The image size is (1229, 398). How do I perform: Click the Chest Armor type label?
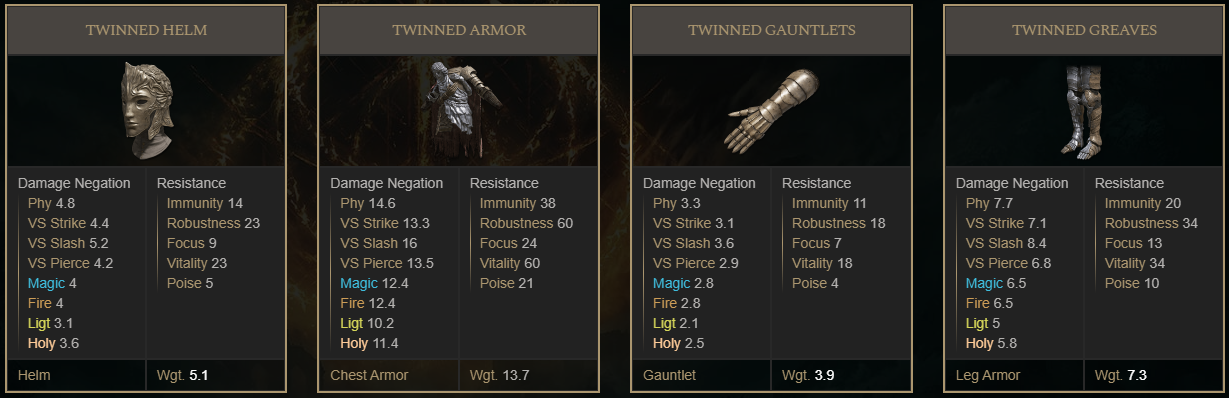click(x=369, y=375)
